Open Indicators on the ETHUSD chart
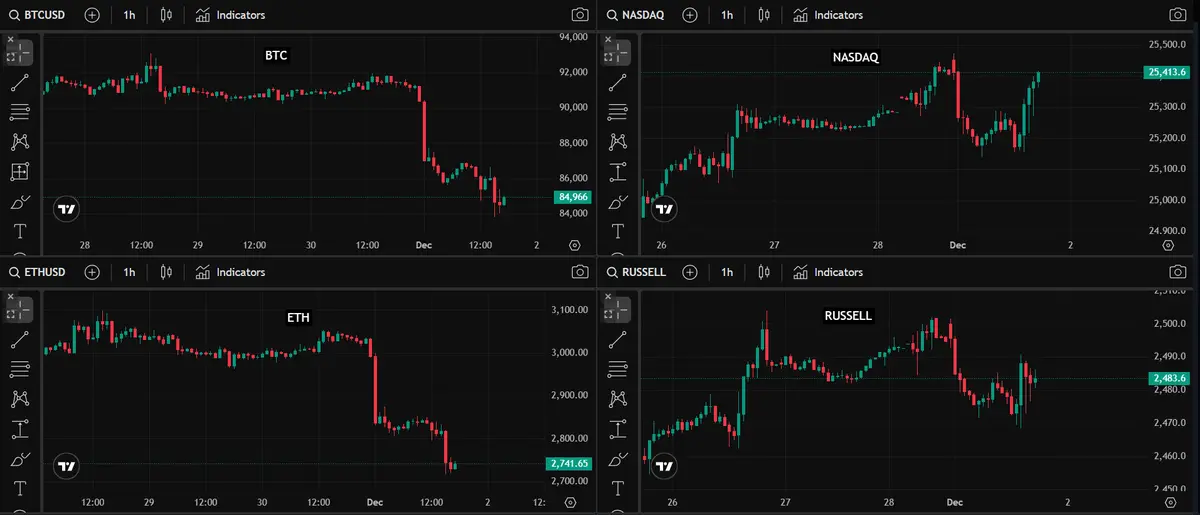Screen dimensions: 1200x515 pyautogui.click(x=231, y=272)
